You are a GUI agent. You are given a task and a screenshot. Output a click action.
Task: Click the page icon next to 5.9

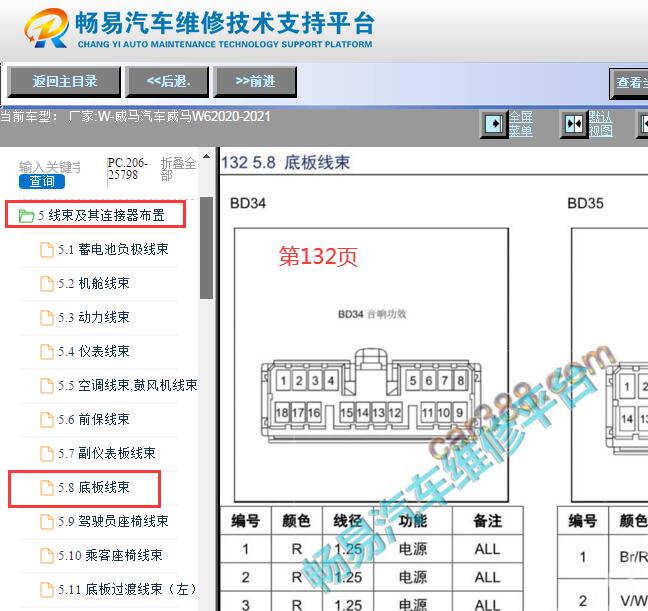point(47,522)
